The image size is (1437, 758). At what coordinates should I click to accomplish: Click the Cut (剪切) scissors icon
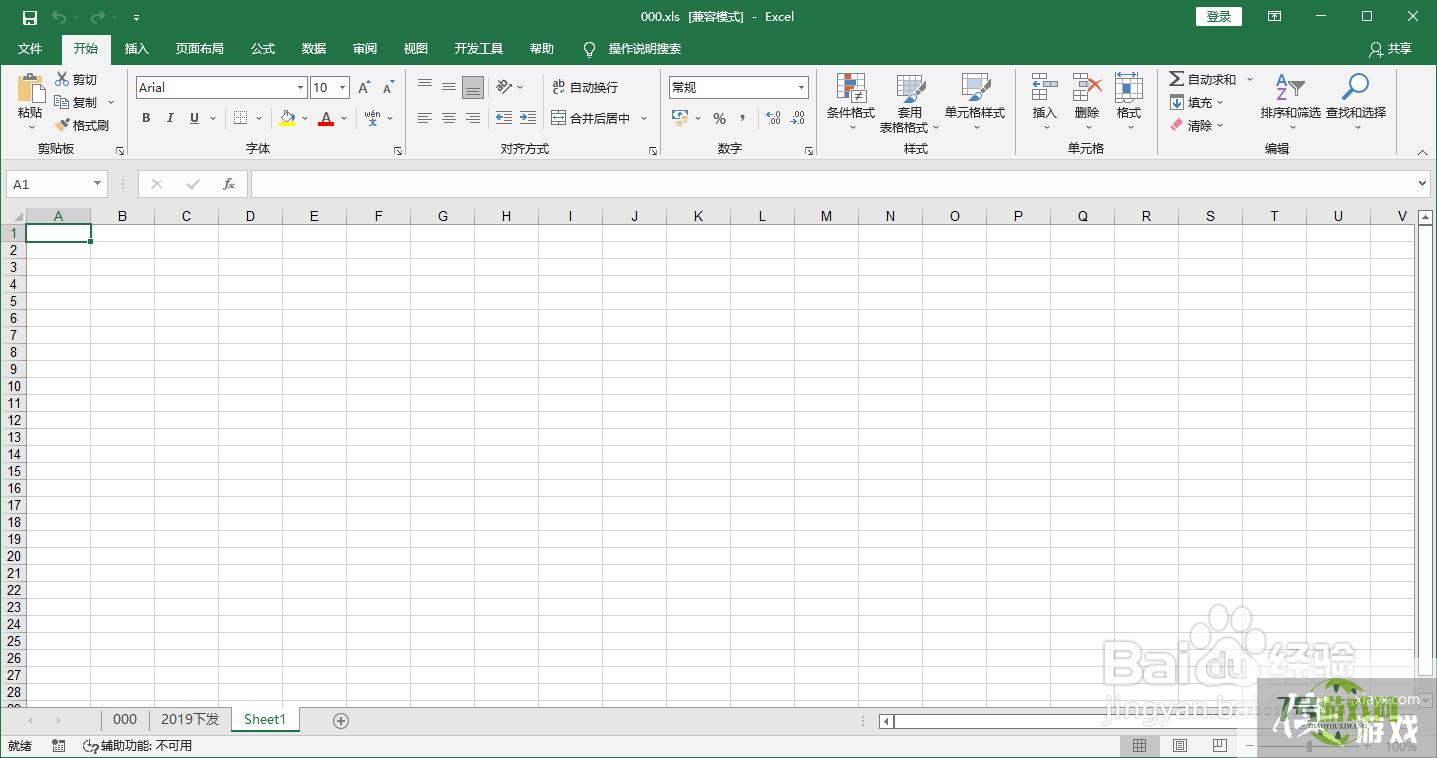point(63,79)
